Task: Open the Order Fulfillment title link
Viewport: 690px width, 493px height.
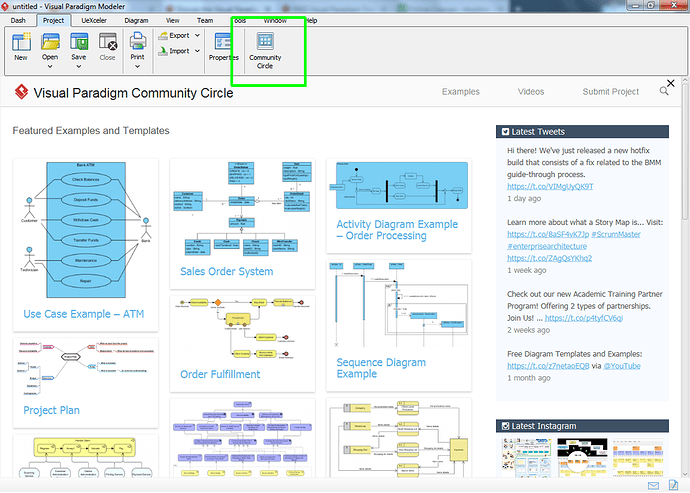Action: pyautogui.click(x=220, y=374)
